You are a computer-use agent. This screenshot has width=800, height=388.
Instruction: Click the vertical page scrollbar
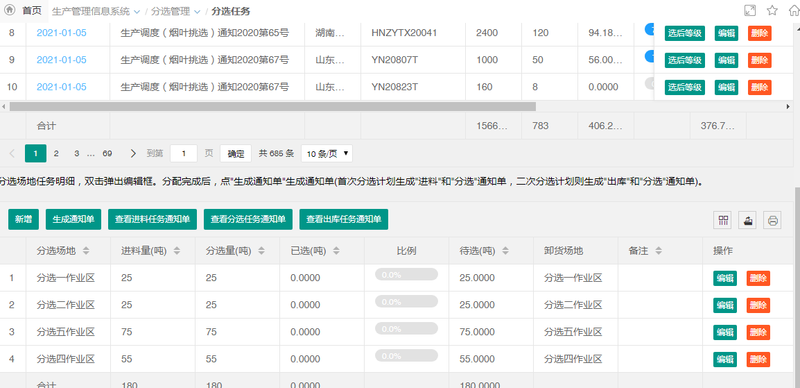click(x=796, y=287)
